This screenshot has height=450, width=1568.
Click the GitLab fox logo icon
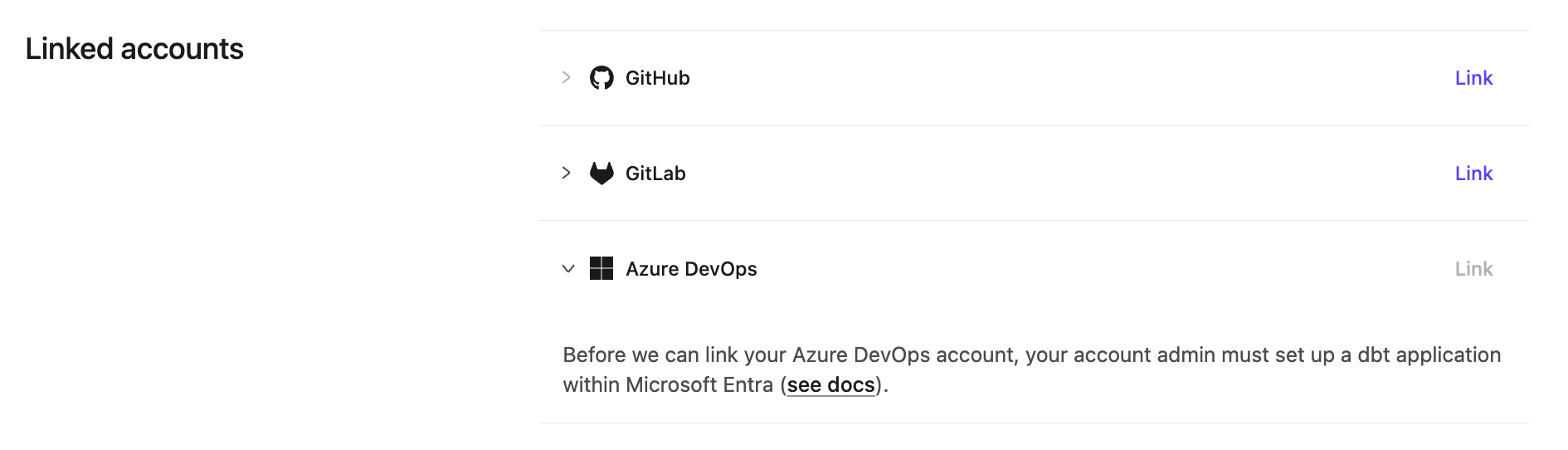click(601, 174)
